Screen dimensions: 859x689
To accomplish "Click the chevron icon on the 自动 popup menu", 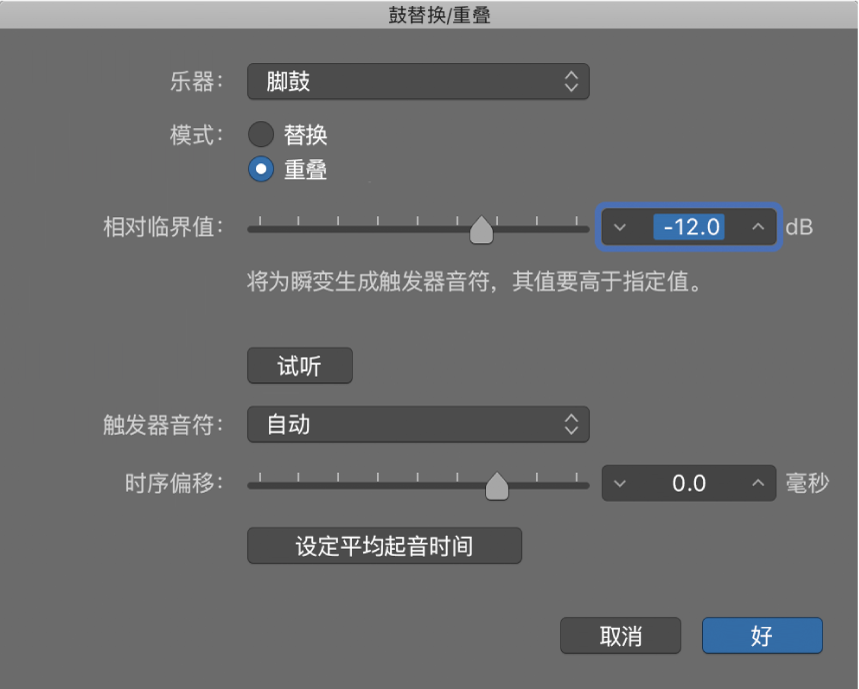I will pyautogui.click(x=571, y=424).
